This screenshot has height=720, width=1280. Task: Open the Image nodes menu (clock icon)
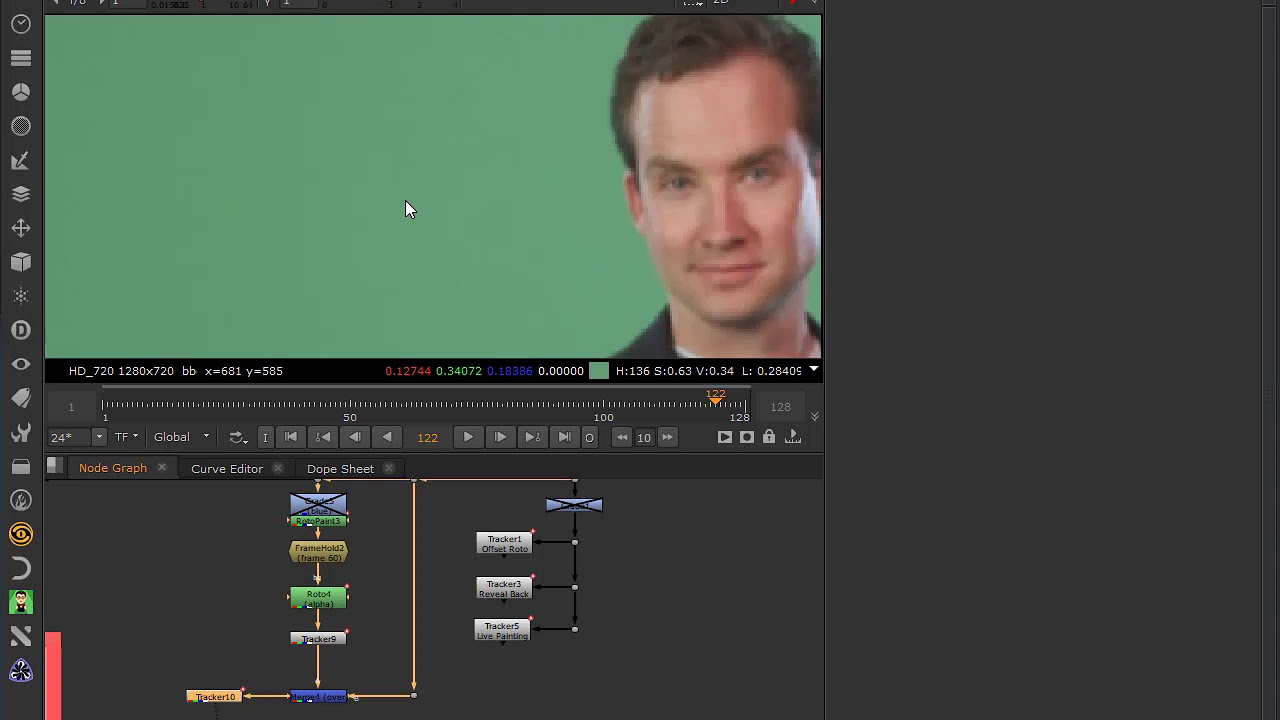coord(21,24)
